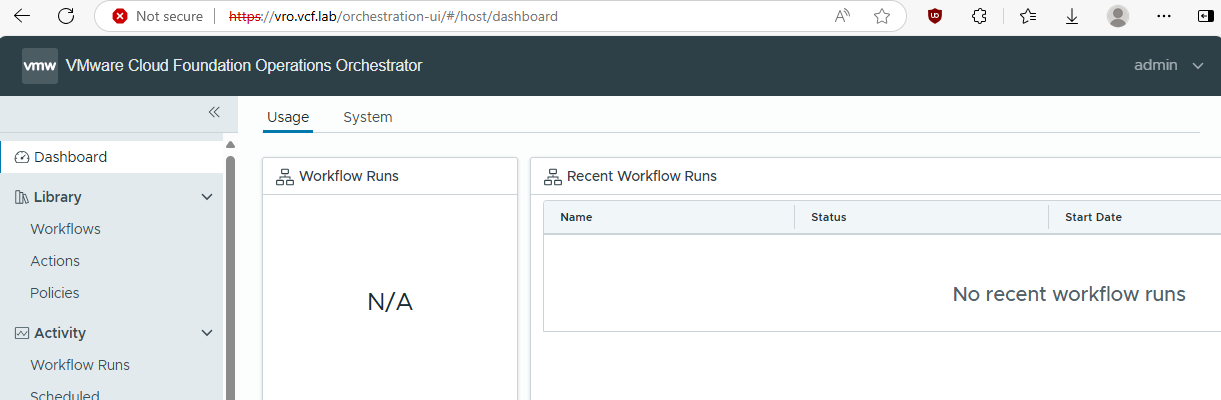Open the browser Extensions puzzle icon
The height and width of the screenshot is (400, 1221).
[980, 16]
